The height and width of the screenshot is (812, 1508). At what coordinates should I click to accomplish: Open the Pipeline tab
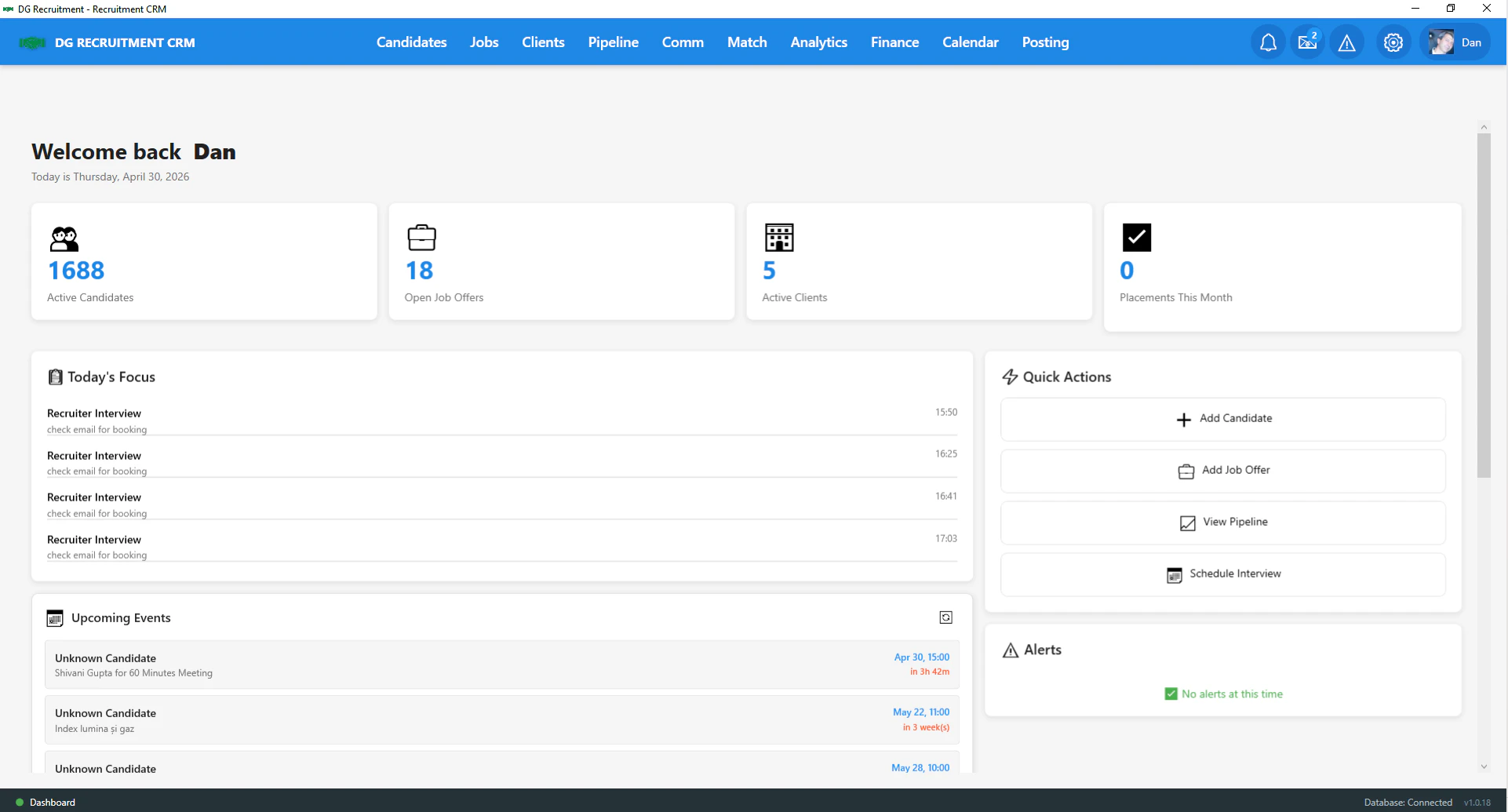tap(613, 42)
